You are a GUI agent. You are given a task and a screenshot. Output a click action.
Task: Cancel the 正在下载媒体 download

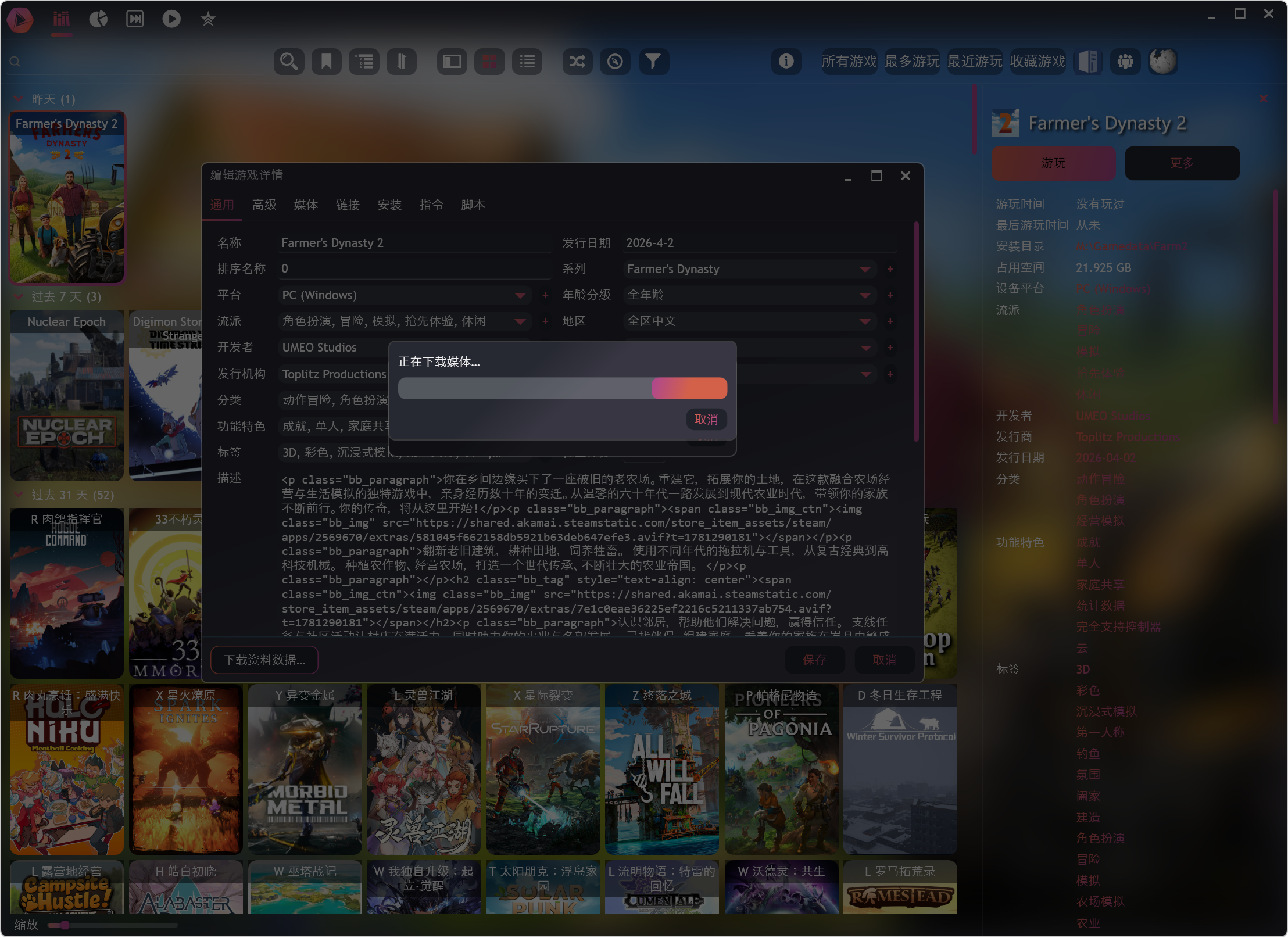coord(706,420)
